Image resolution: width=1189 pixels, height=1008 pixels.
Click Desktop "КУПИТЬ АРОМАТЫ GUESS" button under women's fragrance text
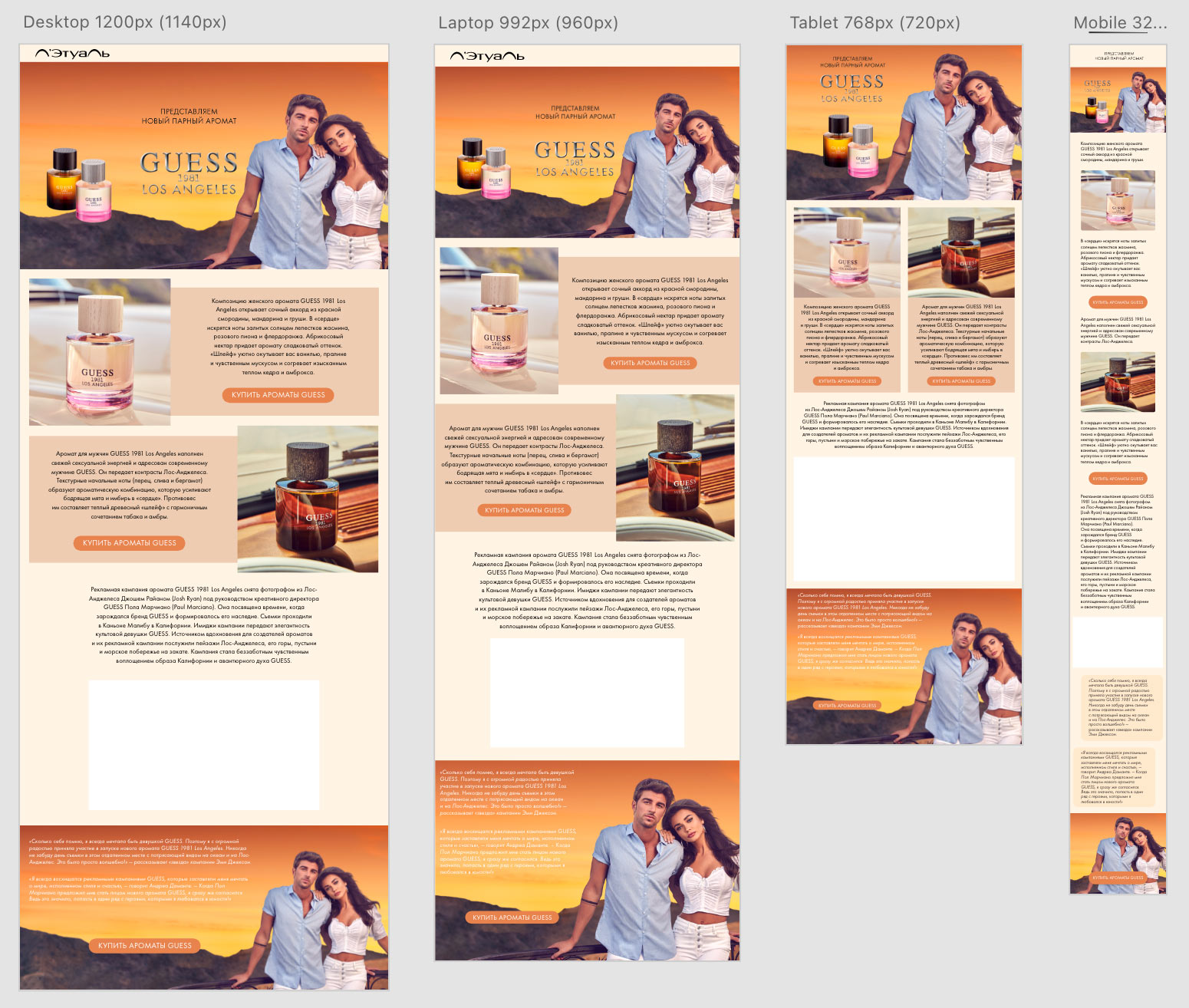pyautogui.click(x=278, y=394)
